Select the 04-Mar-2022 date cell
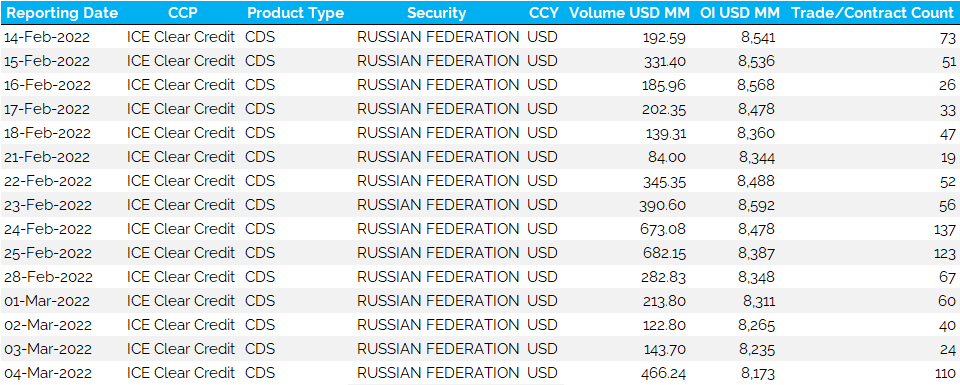 (x=47, y=373)
